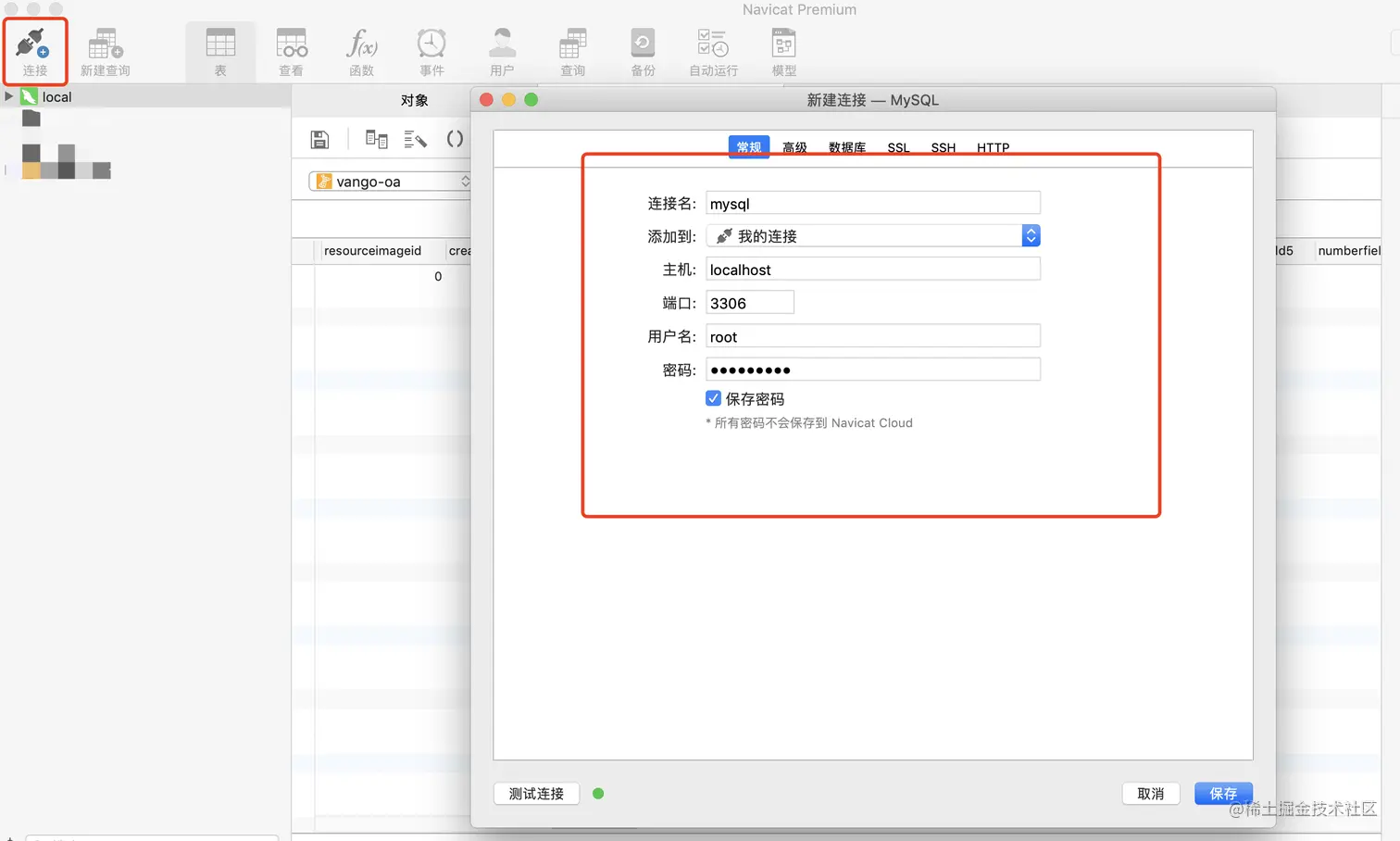
Task: Click the green connection status indicator
Action: 598,794
